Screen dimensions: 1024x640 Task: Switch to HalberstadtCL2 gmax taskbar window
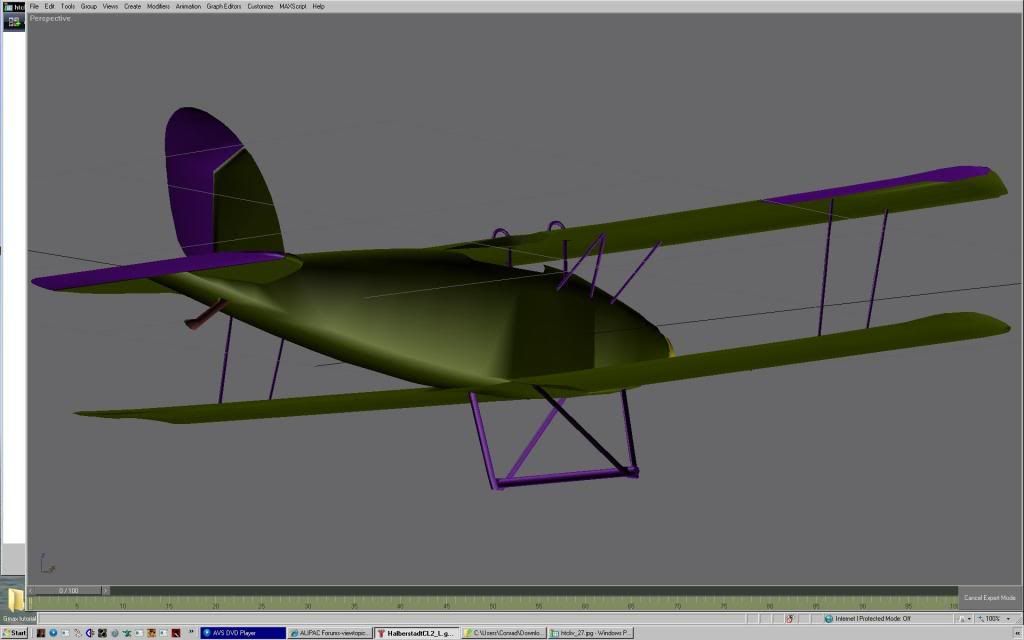pyautogui.click(x=417, y=633)
